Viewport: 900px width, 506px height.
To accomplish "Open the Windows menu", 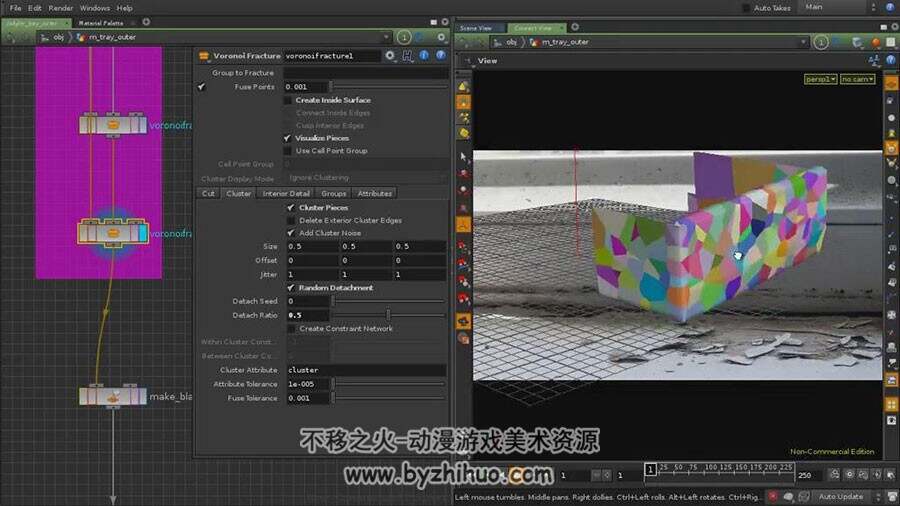I will 95,8.
